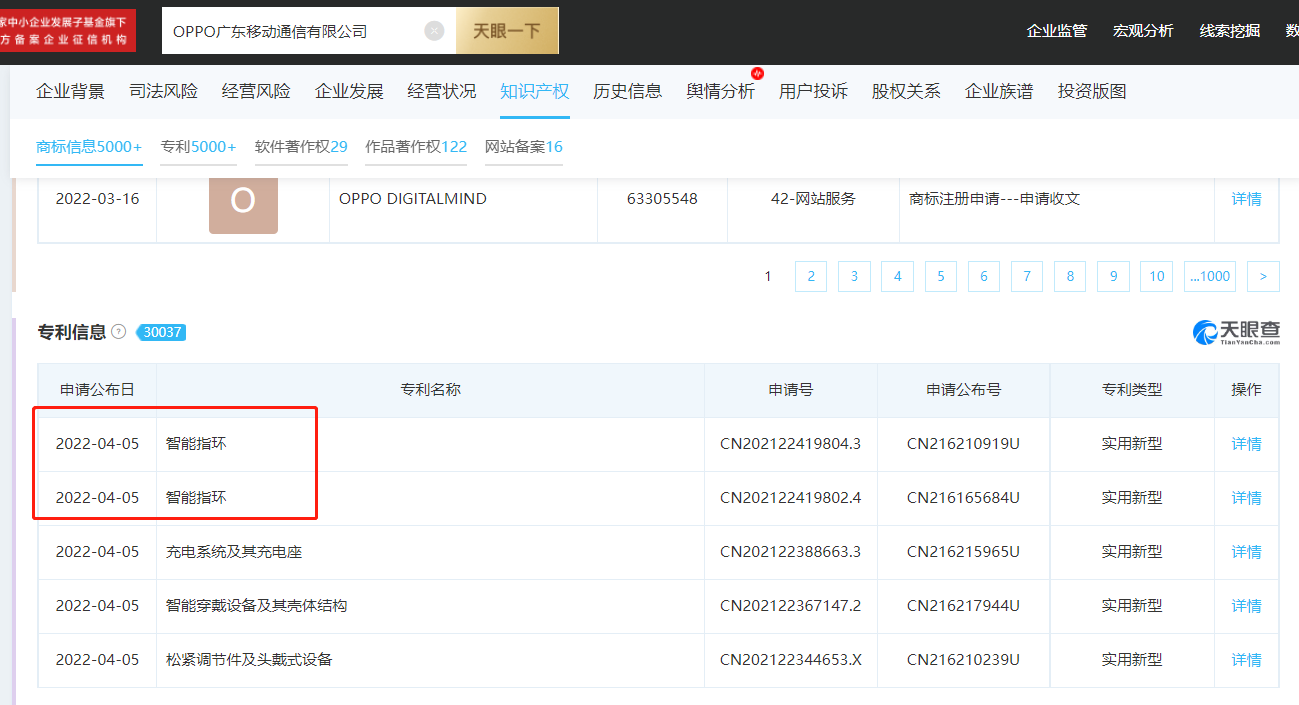The image size is (1299, 705).
Task: Click the next page arrow button
Action: coord(1264,276)
